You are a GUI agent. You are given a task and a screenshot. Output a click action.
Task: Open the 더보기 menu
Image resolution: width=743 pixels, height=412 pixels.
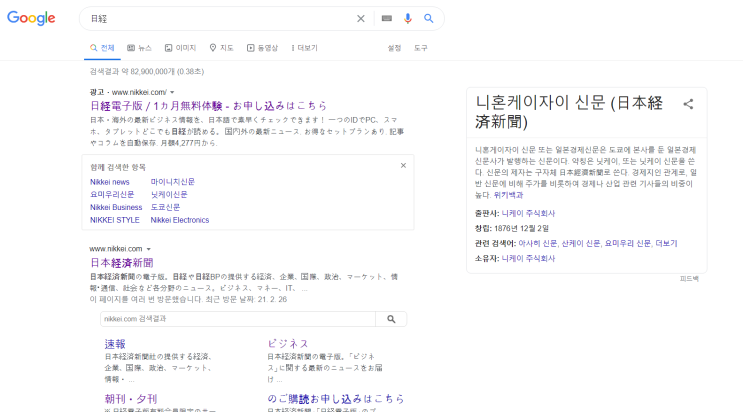tap(305, 48)
